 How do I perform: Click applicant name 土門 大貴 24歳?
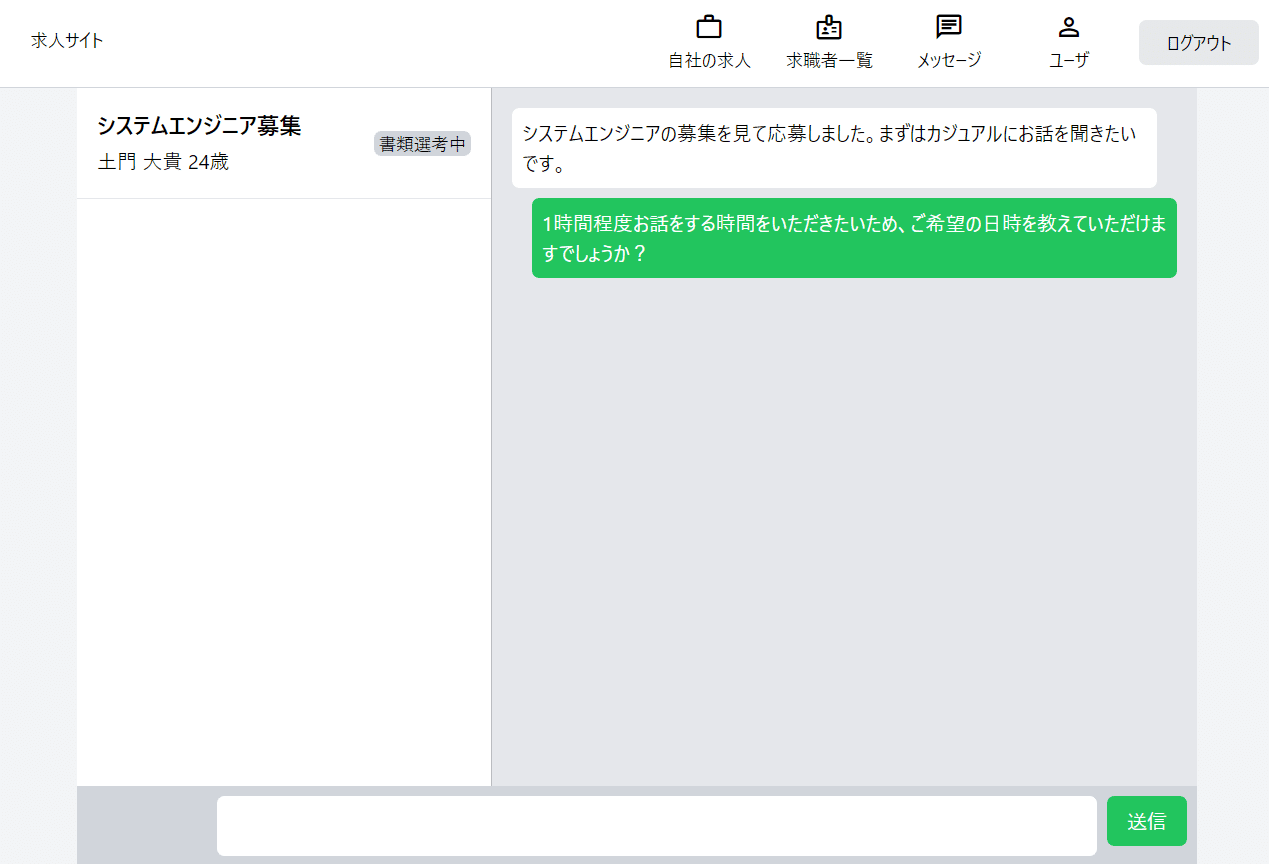tap(163, 162)
